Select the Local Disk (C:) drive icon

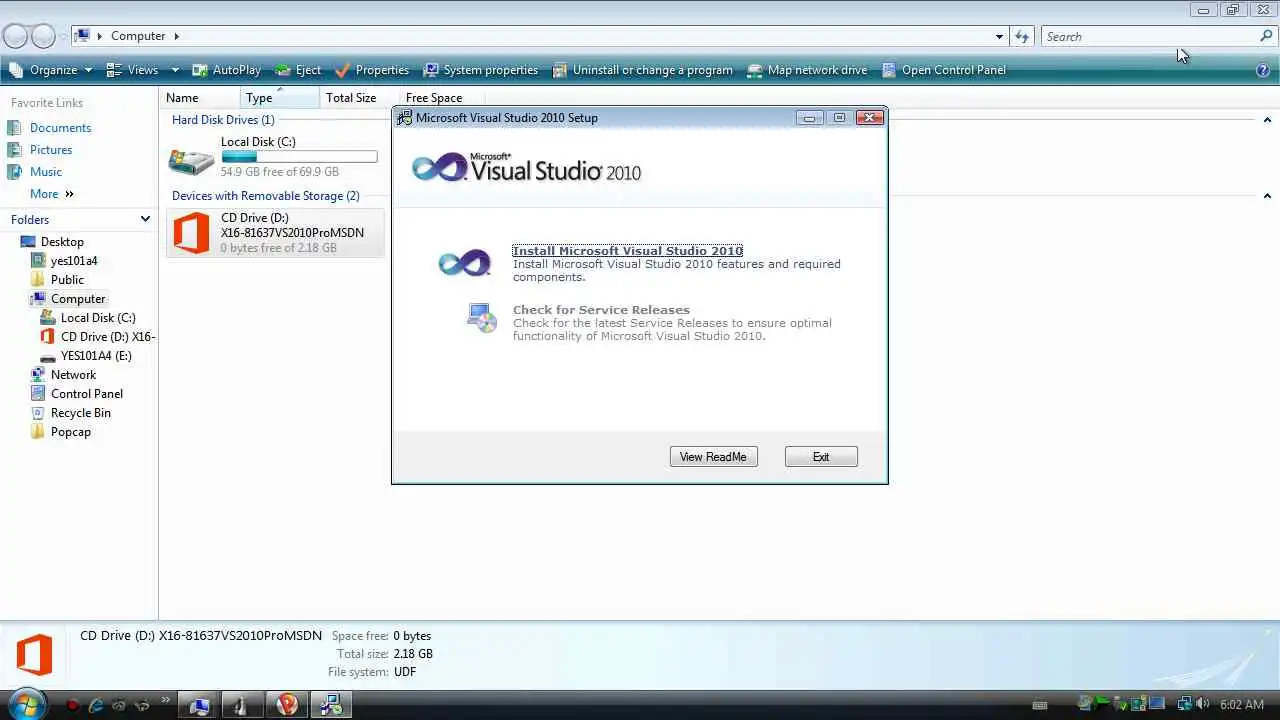pos(191,160)
